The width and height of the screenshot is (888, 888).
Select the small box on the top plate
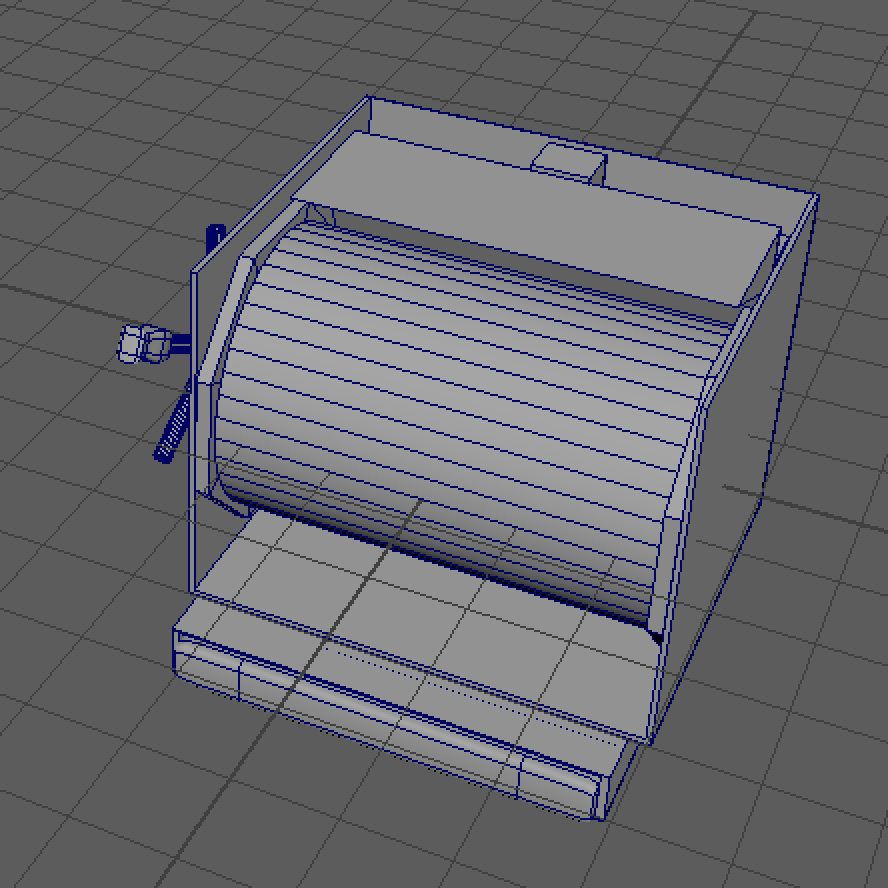coord(569,164)
